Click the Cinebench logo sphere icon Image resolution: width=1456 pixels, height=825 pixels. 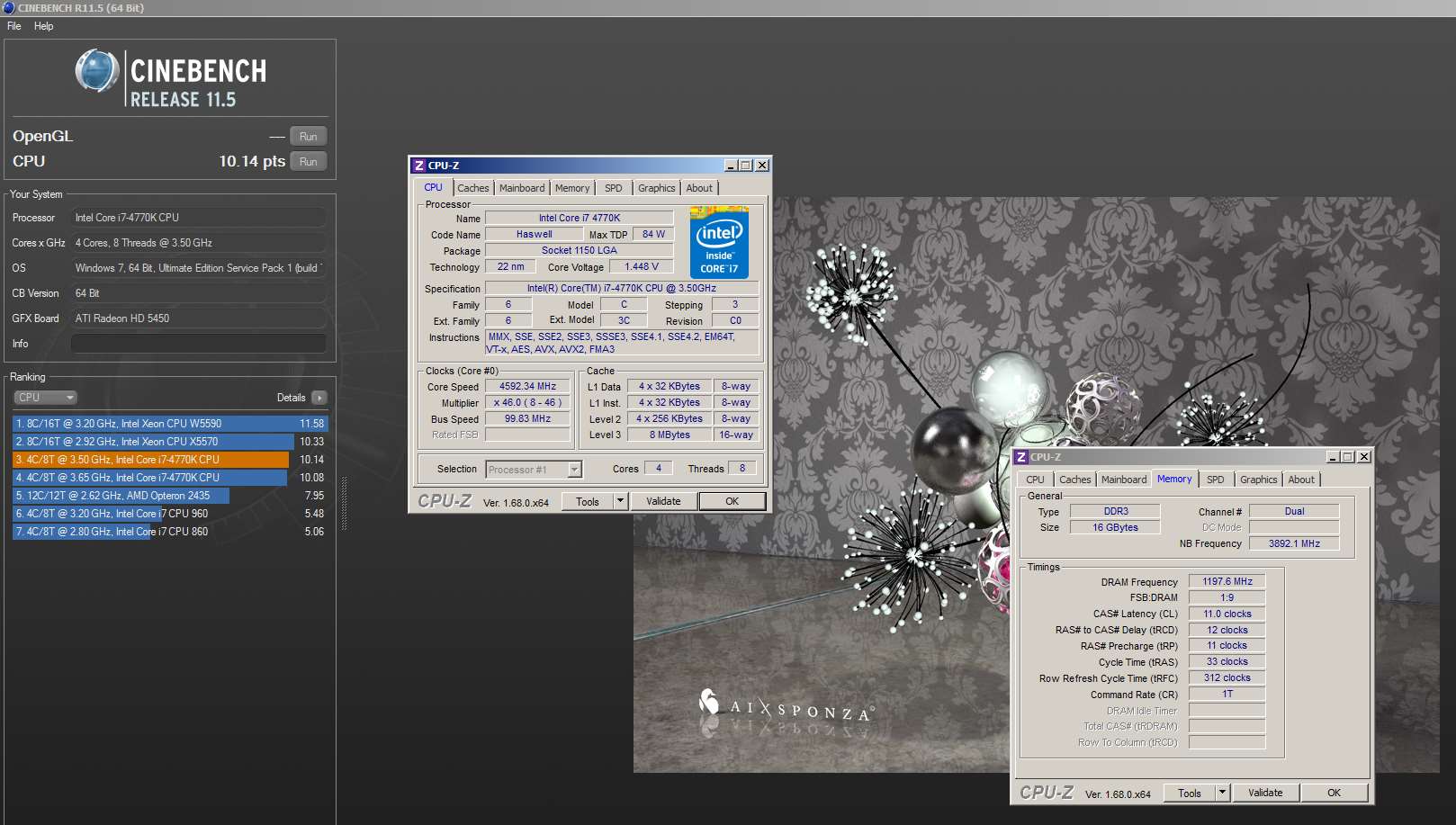tap(97, 71)
